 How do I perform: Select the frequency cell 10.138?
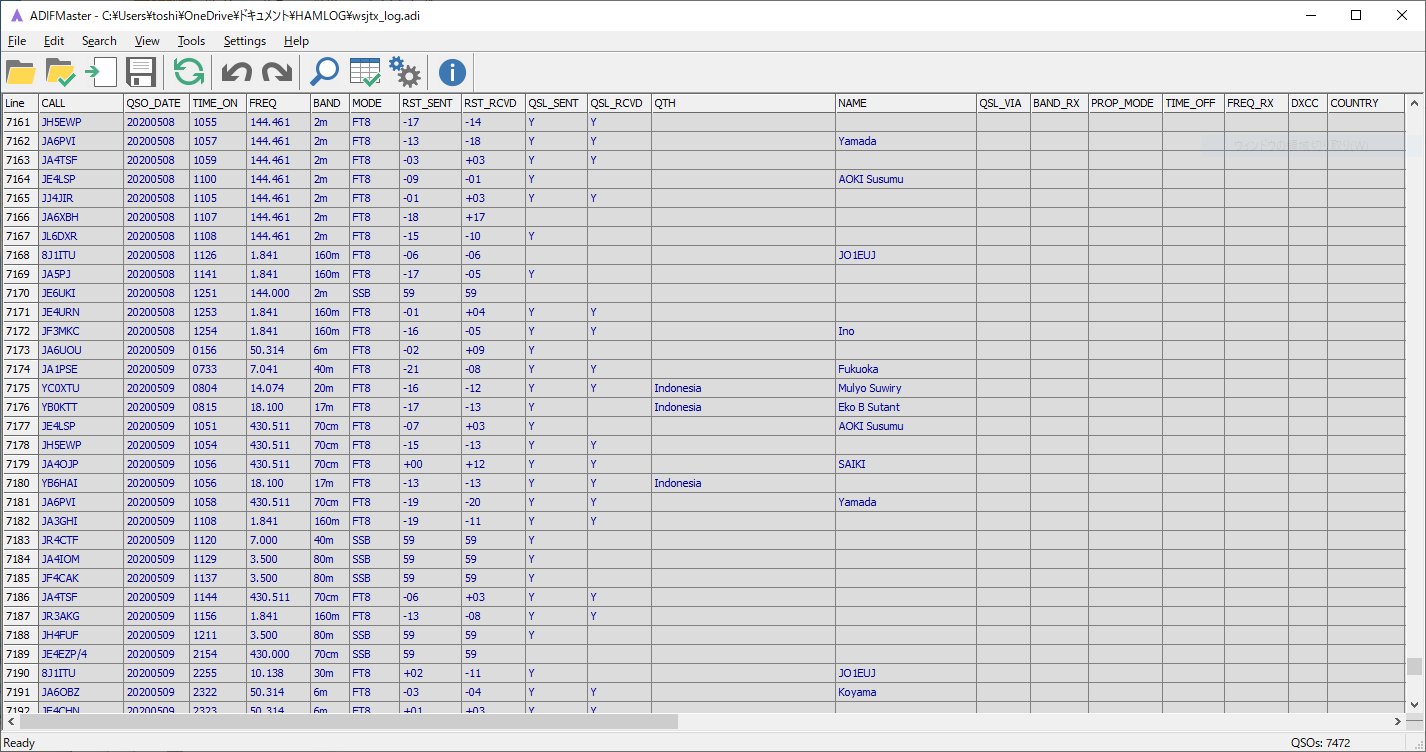coord(278,673)
